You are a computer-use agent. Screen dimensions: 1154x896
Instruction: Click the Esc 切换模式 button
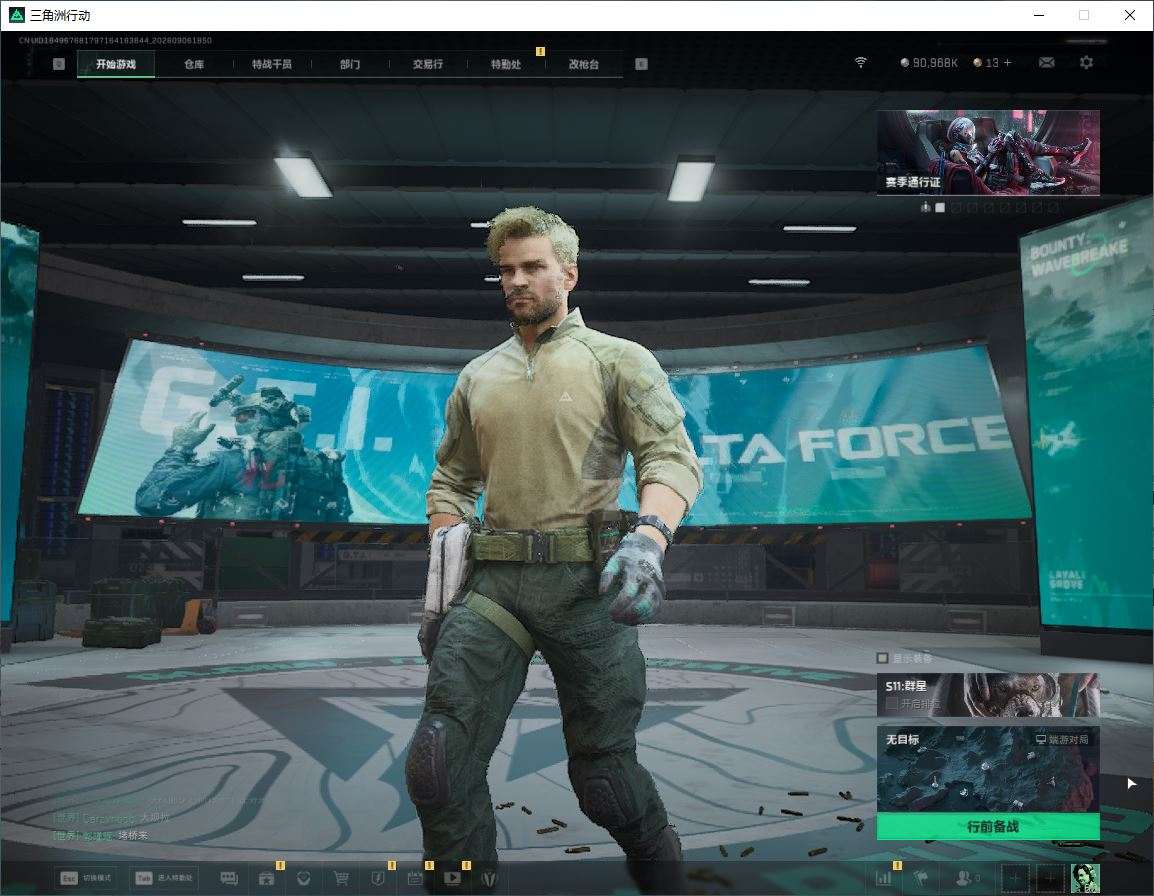(x=85, y=878)
